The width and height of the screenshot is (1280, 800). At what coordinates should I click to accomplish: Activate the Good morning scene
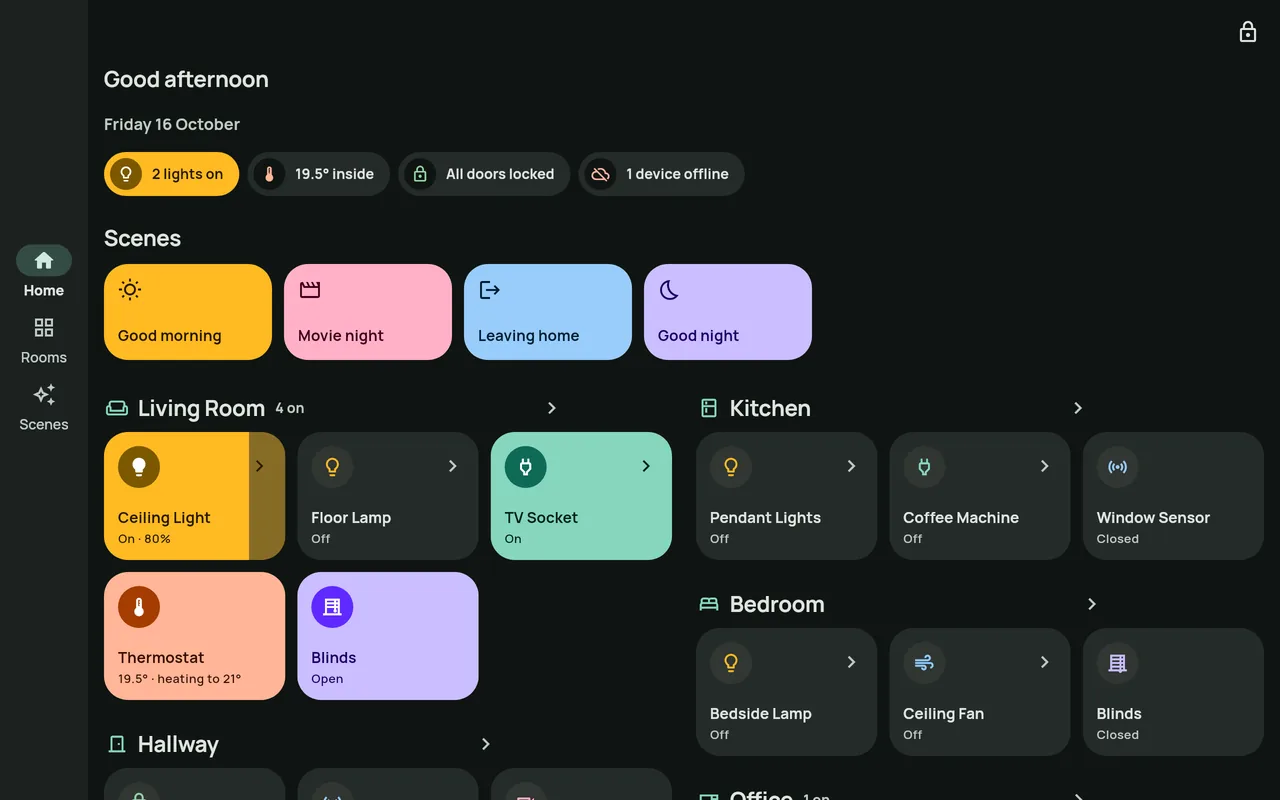188,312
